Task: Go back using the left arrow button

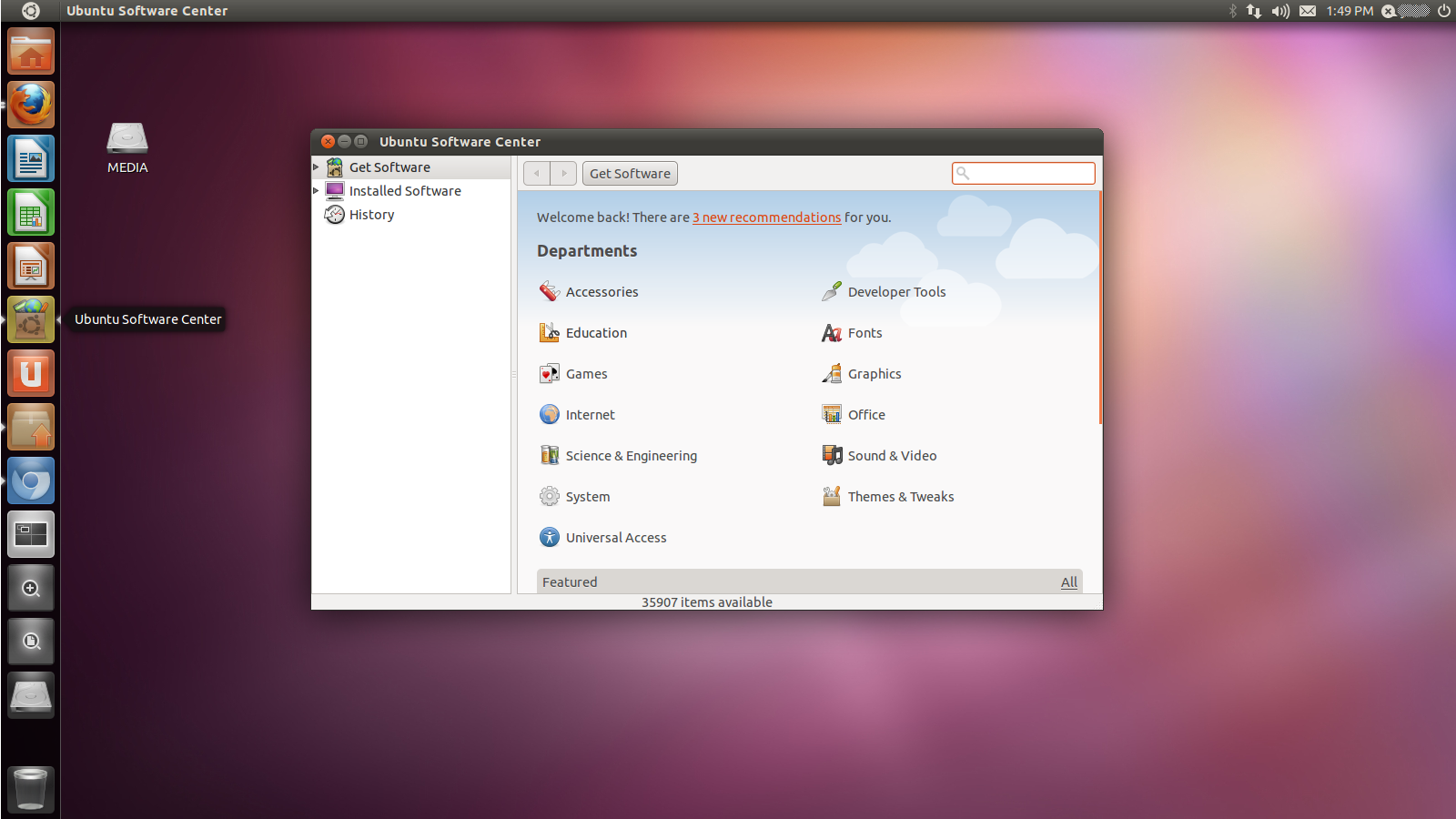Action: pos(537,173)
